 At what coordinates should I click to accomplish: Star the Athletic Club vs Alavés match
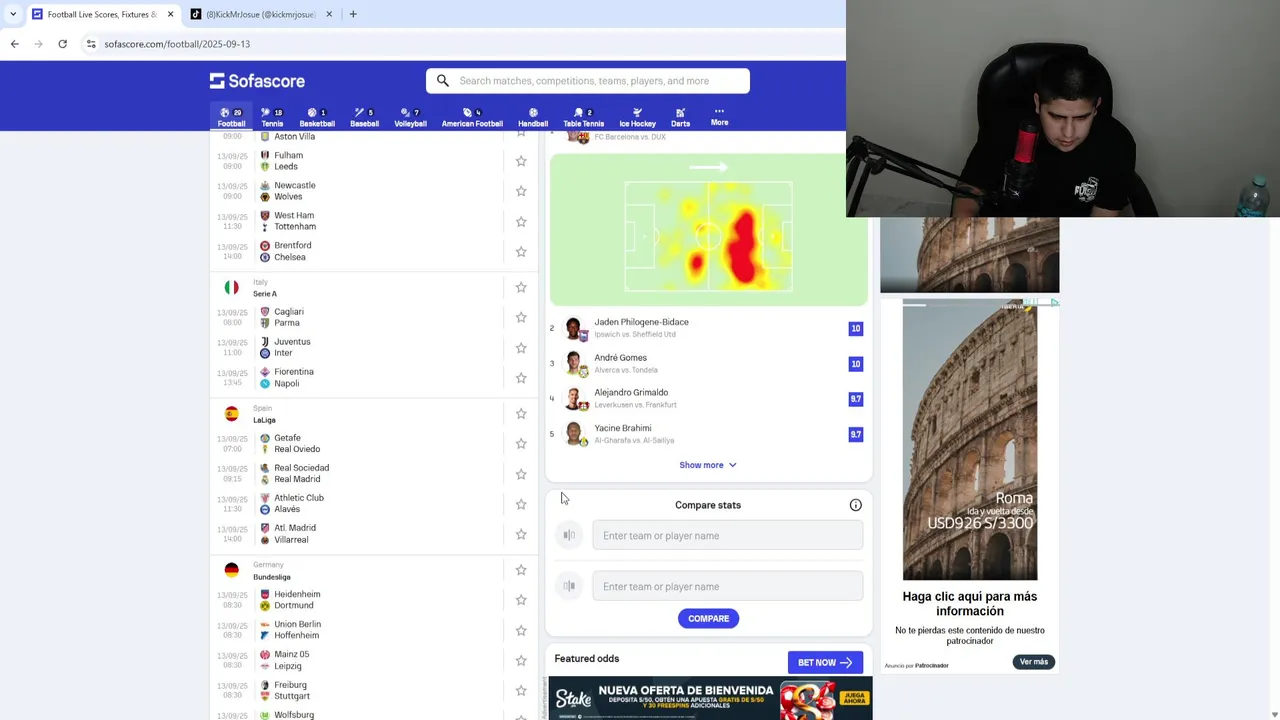pos(521,504)
